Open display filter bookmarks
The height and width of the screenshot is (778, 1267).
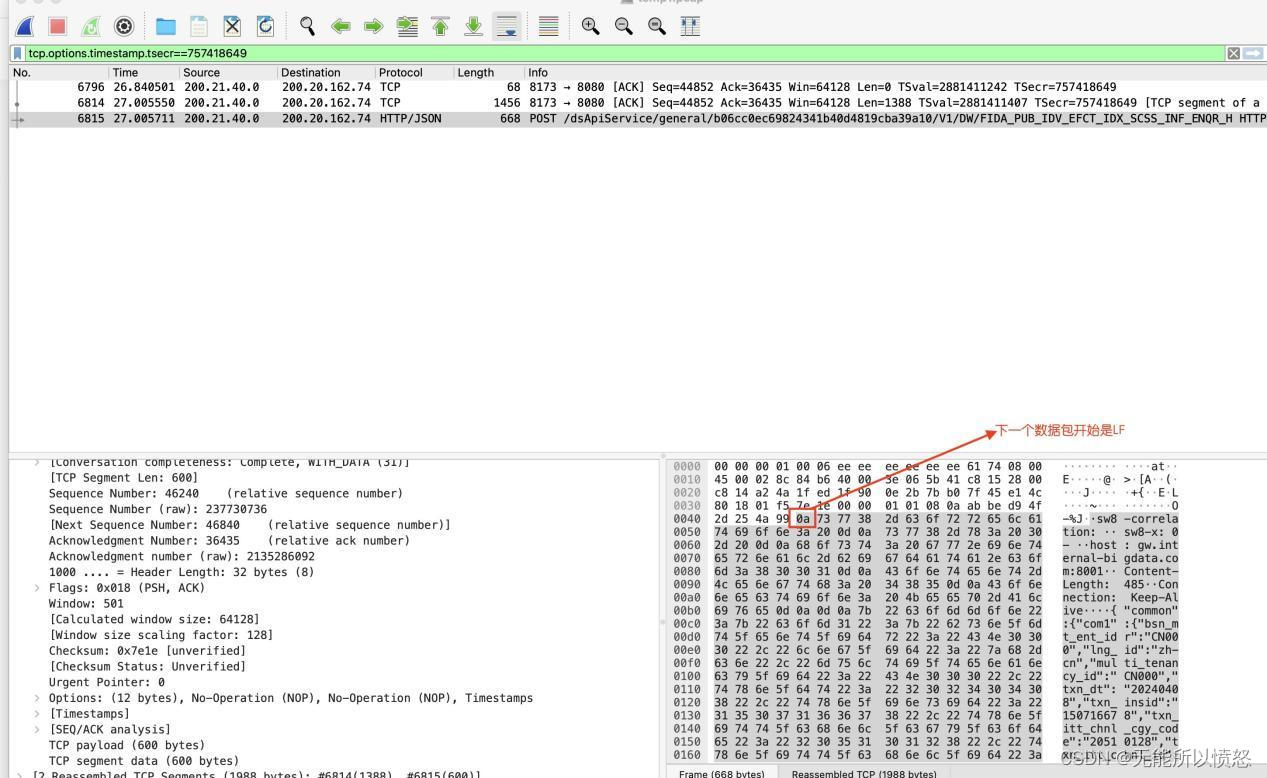[x=17, y=53]
